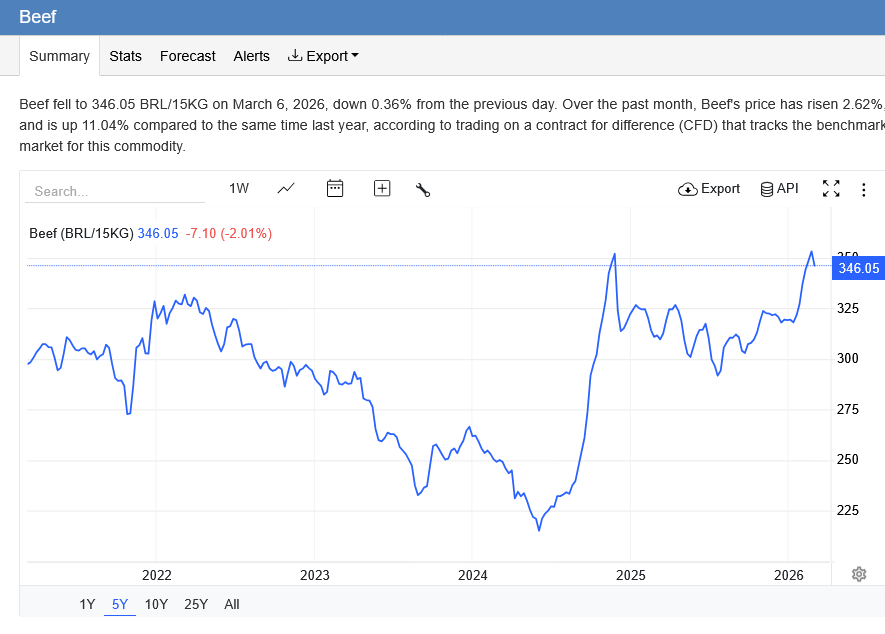Viewport: 885px width, 634px height.
Task: Click the 2025 label on the time axis
Action: tap(630, 575)
